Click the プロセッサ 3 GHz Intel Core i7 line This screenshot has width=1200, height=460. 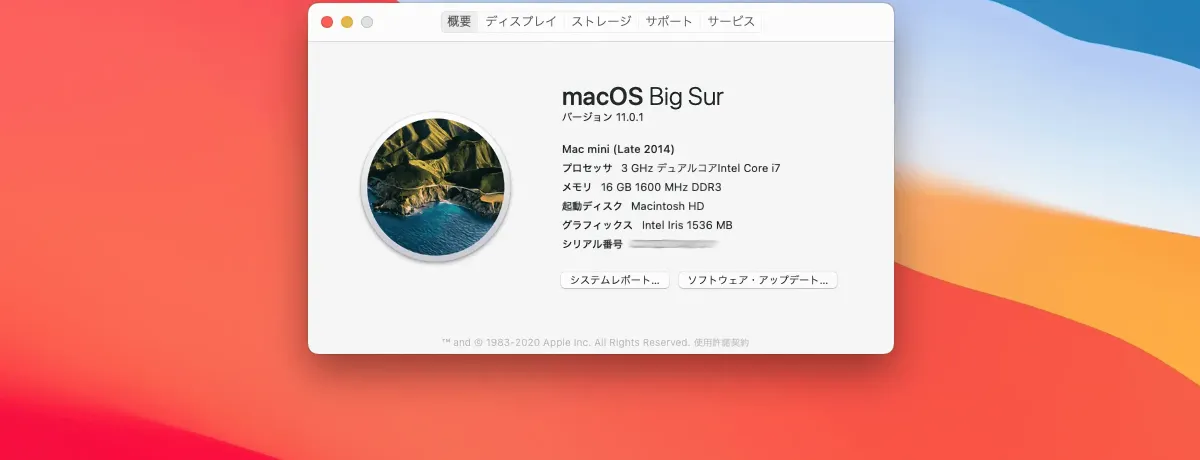(x=670, y=168)
